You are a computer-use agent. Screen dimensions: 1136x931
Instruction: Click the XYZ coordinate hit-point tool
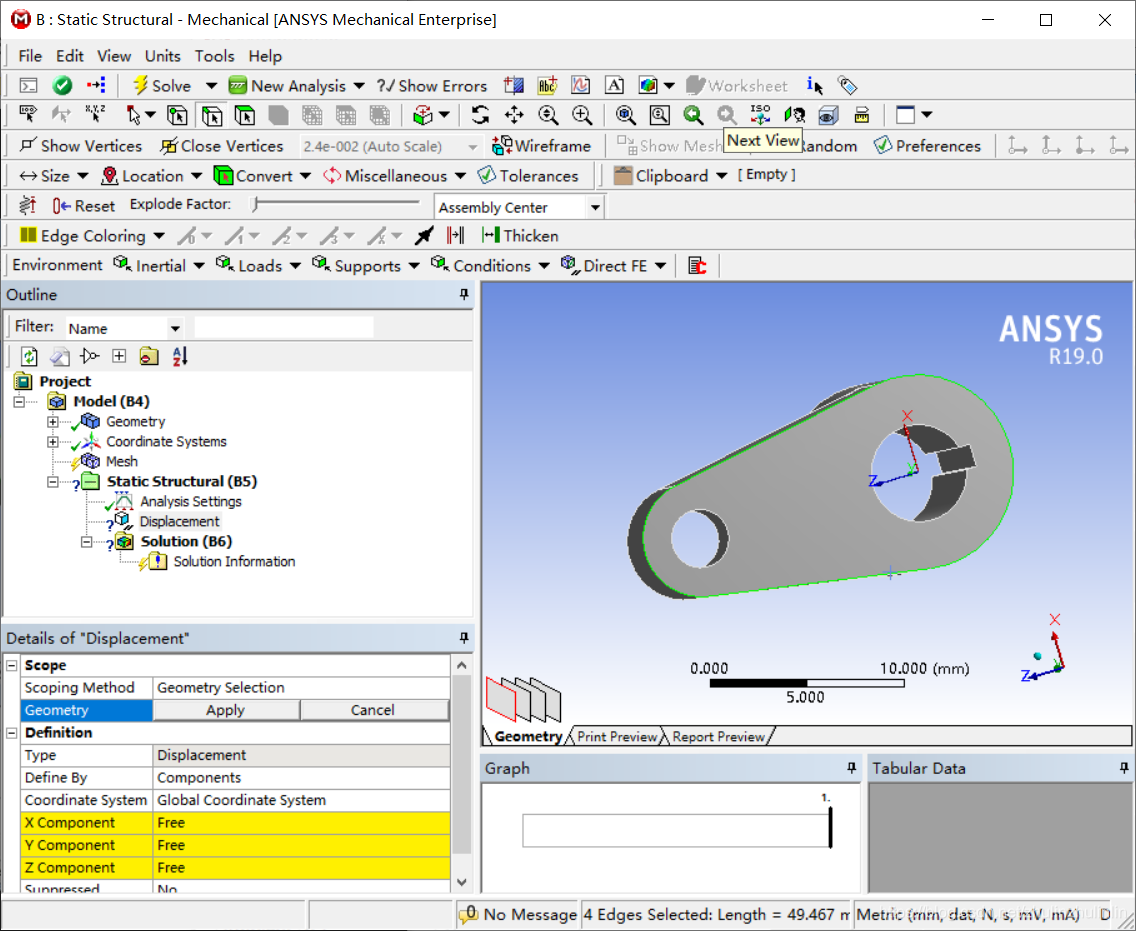pyautogui.click(x=96, y=115)
